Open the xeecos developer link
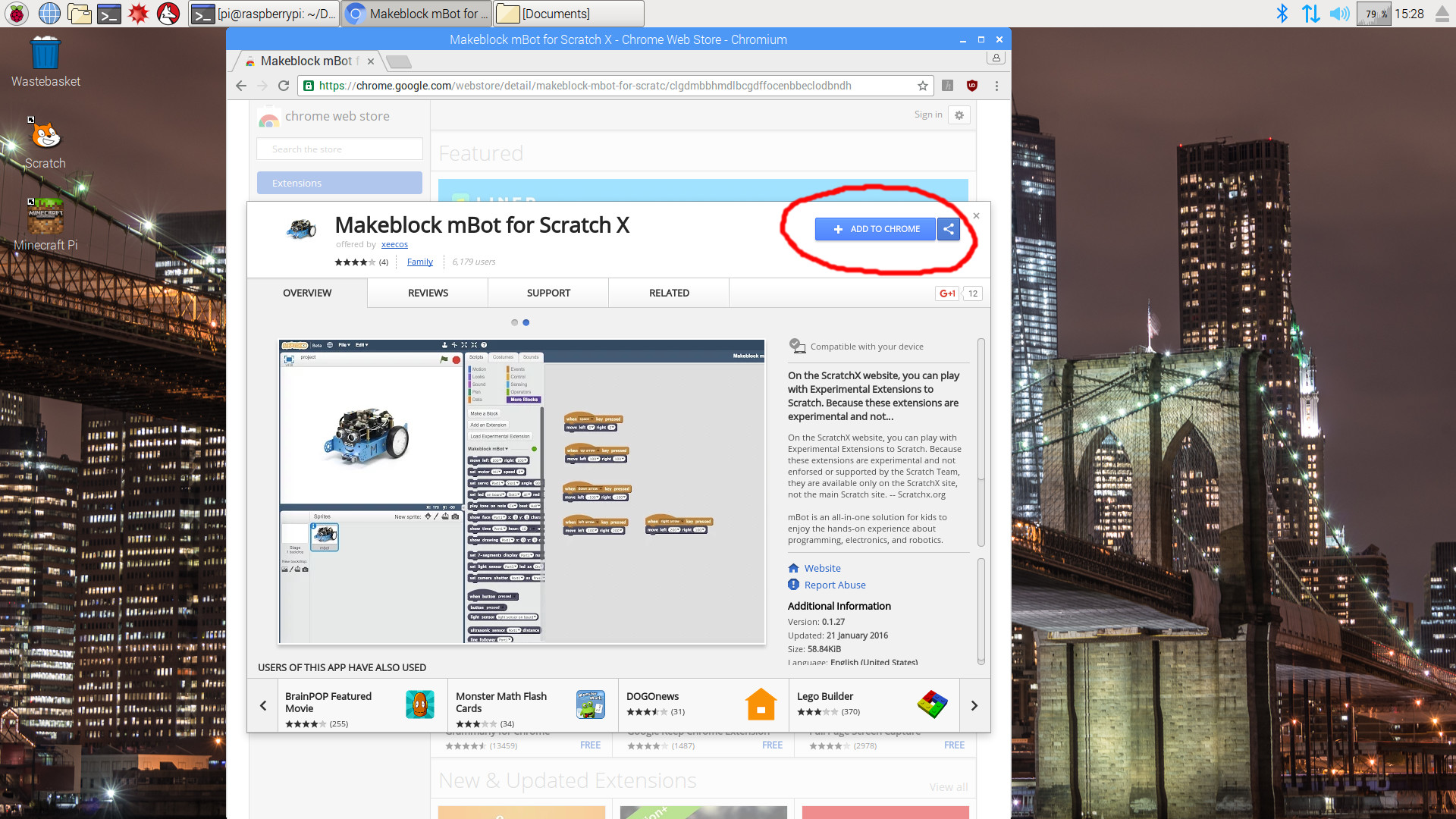Screen dimensions: 1456x819 click(394, 244)
